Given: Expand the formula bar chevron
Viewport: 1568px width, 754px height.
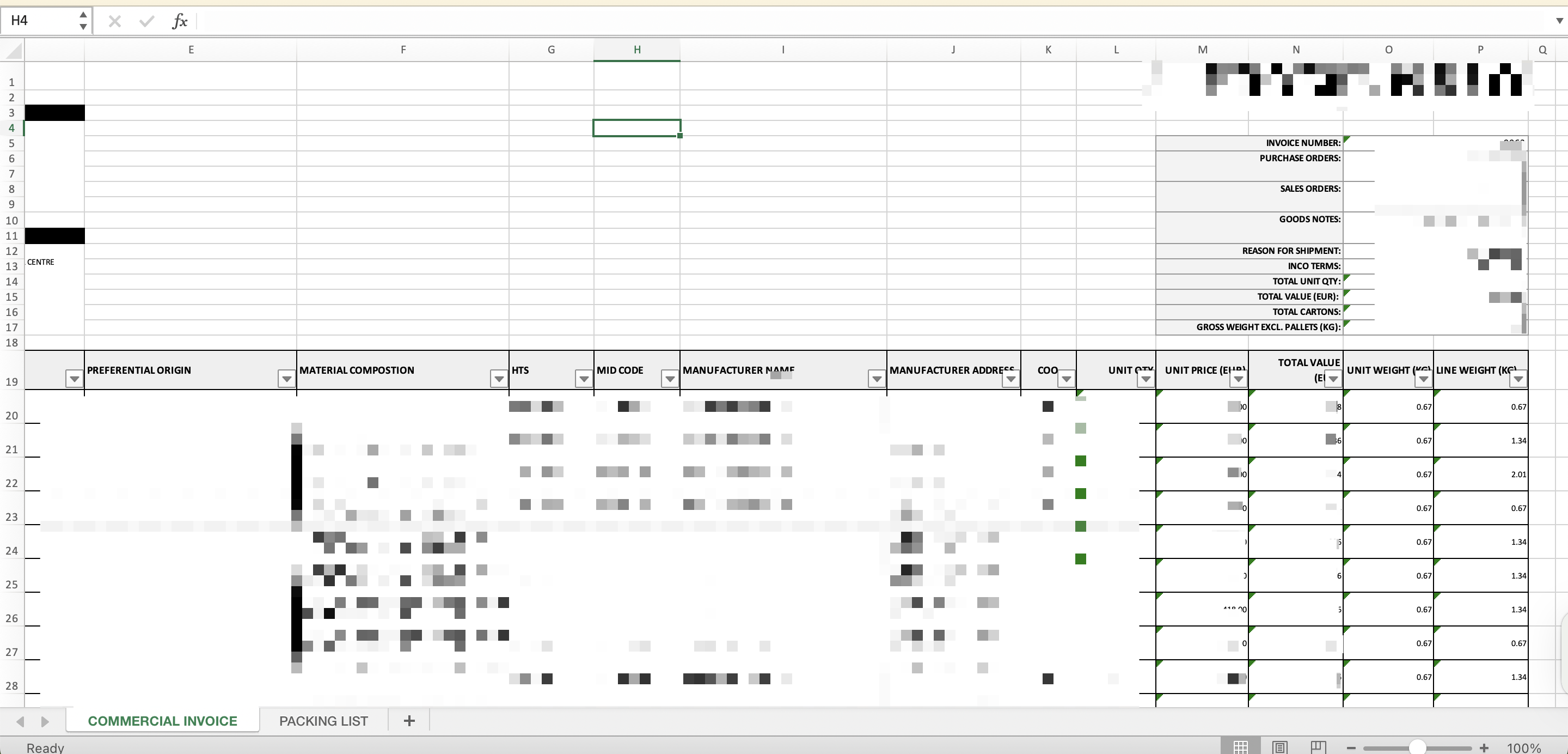Looking at the screenshot, I should (1559, 21).
